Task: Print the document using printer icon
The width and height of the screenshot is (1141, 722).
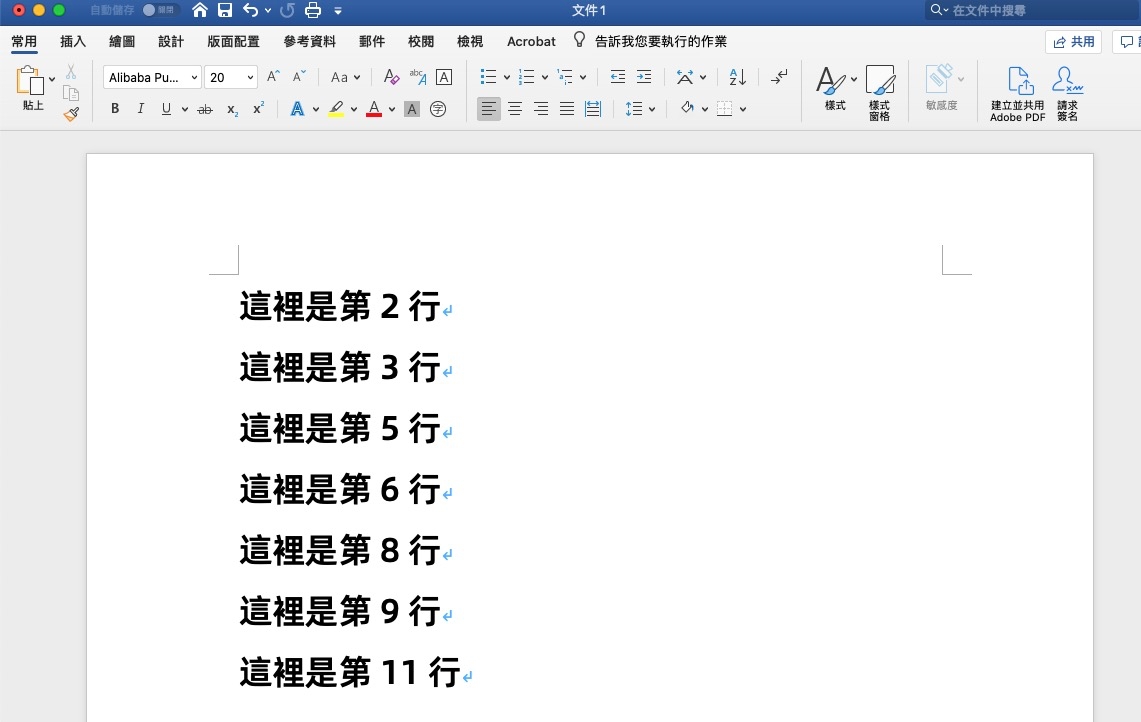Action: click(x=313, y=10)
